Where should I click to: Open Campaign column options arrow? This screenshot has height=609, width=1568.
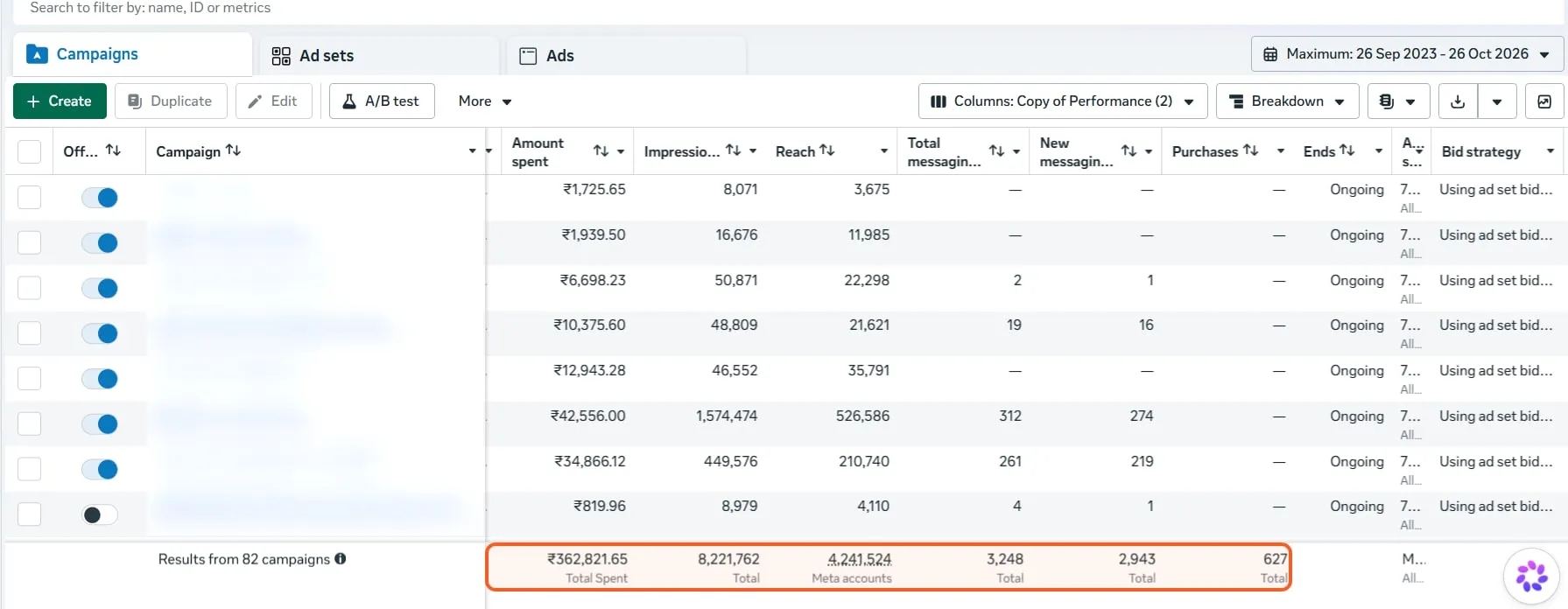tap(473, 151)
